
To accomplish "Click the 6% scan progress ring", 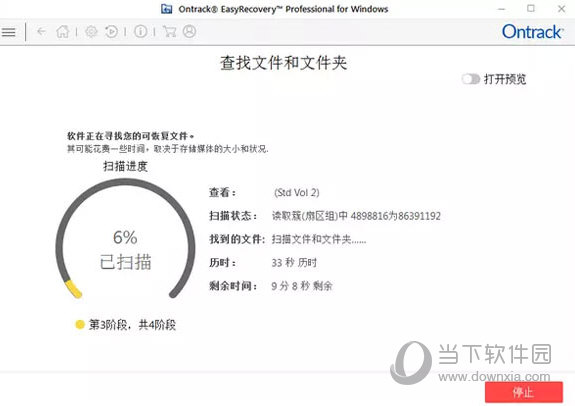I will pyautogui.click(x=125, y=239).
